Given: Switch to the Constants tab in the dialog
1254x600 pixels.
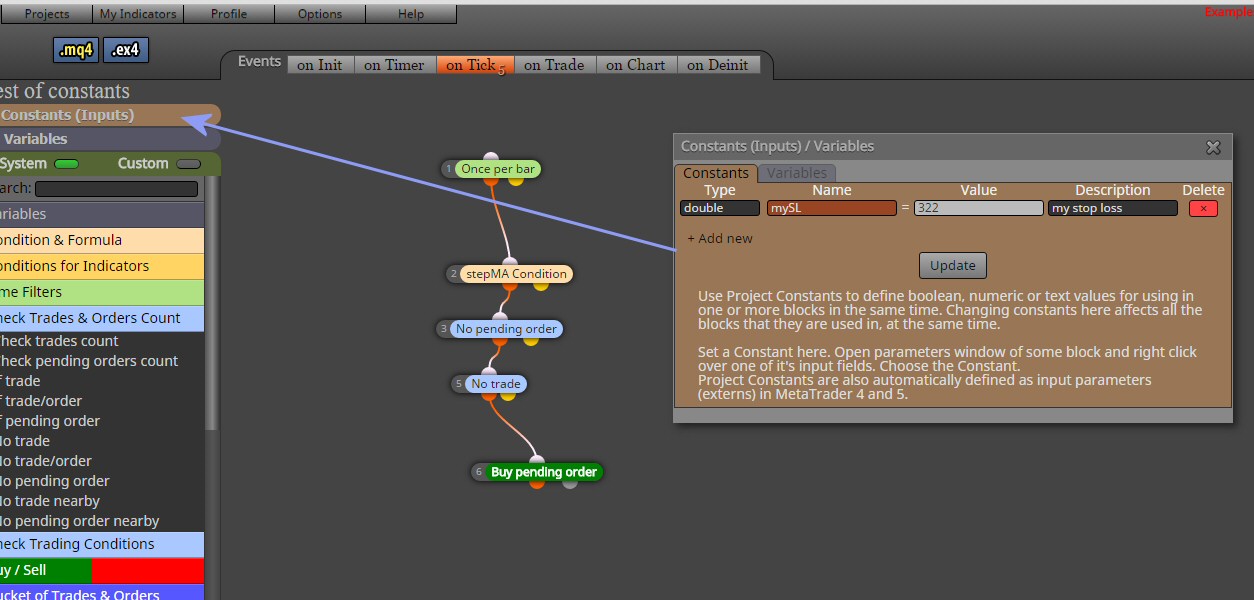Looking at the screenshot, I should pos(716,173).
